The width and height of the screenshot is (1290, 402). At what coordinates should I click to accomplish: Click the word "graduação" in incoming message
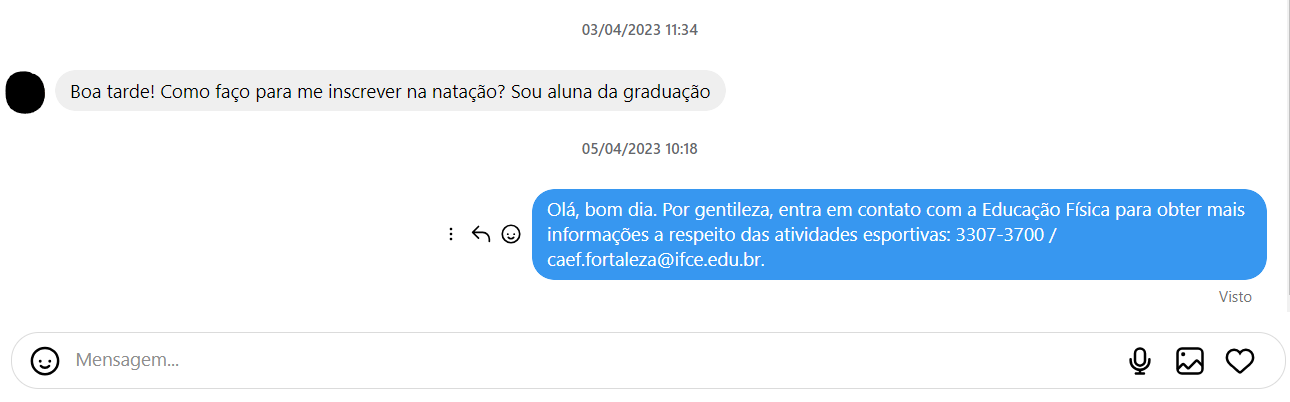668,91
